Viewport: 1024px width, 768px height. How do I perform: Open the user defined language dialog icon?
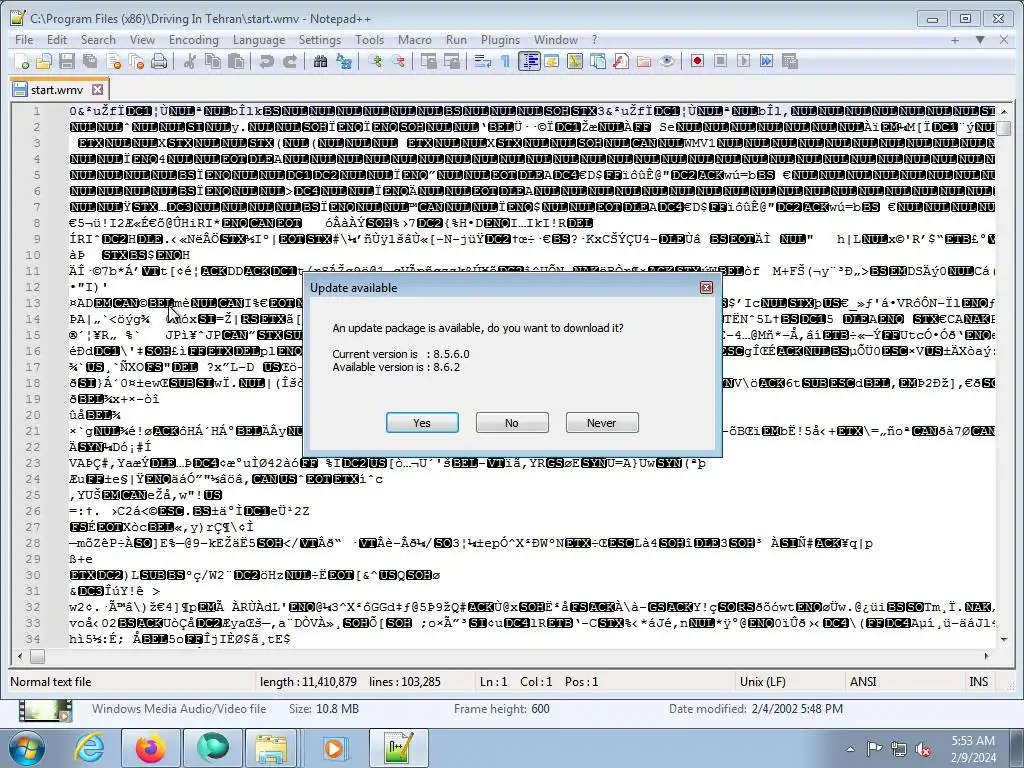(552, 61)
